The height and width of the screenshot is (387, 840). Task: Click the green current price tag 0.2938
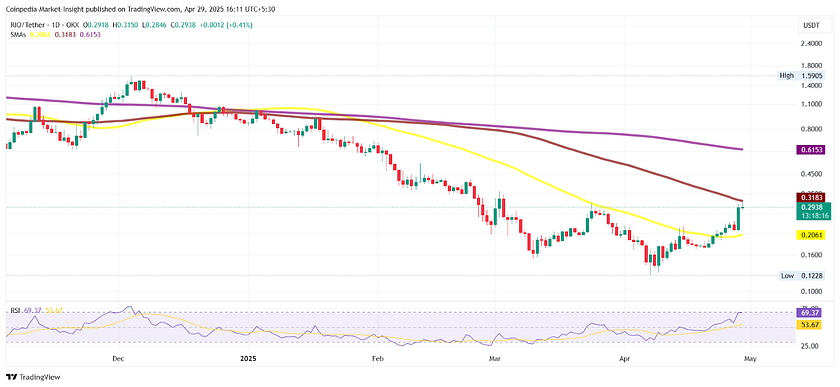click(x=813, y=207)
